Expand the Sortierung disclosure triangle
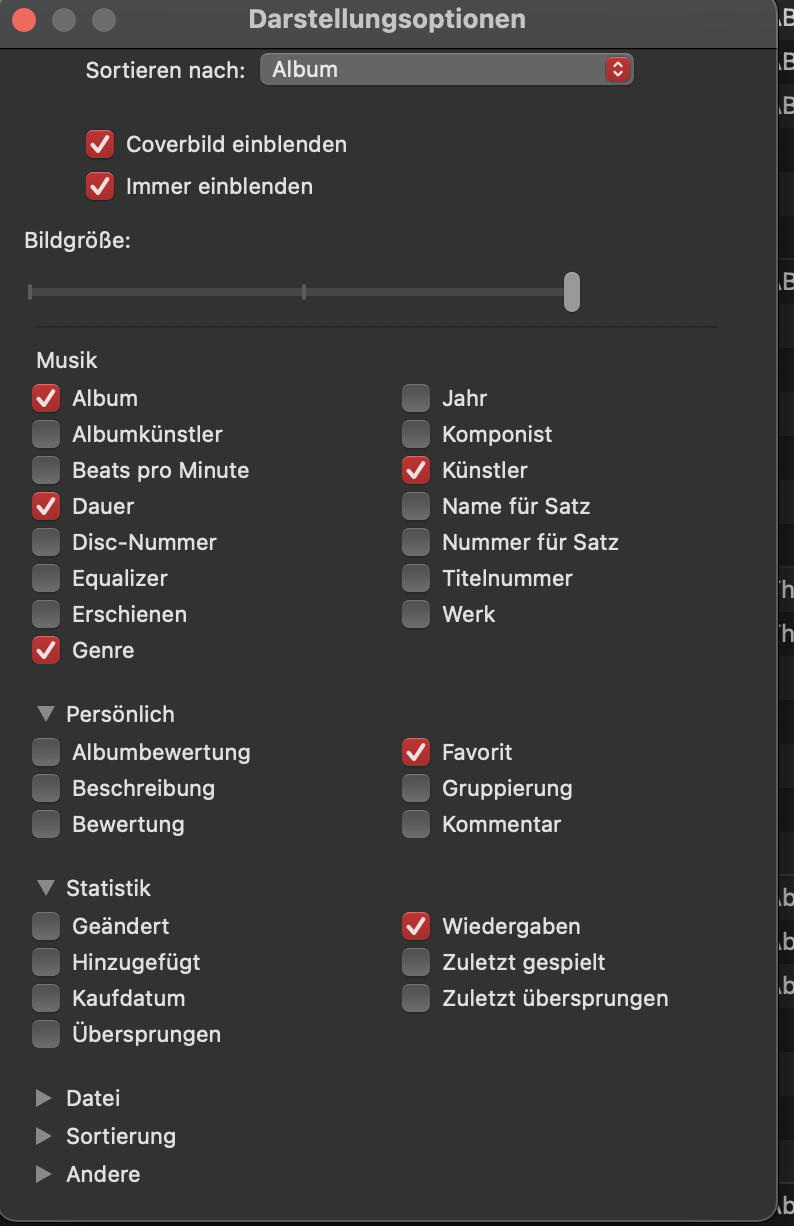This screenshot has height=1226, width=794. [44, 1136]
